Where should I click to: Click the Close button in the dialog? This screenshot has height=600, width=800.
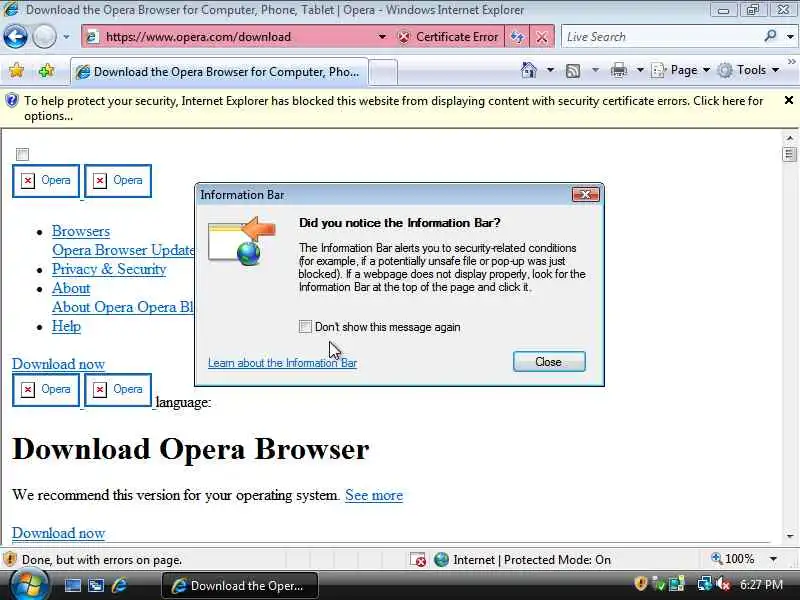pos(549,362)
